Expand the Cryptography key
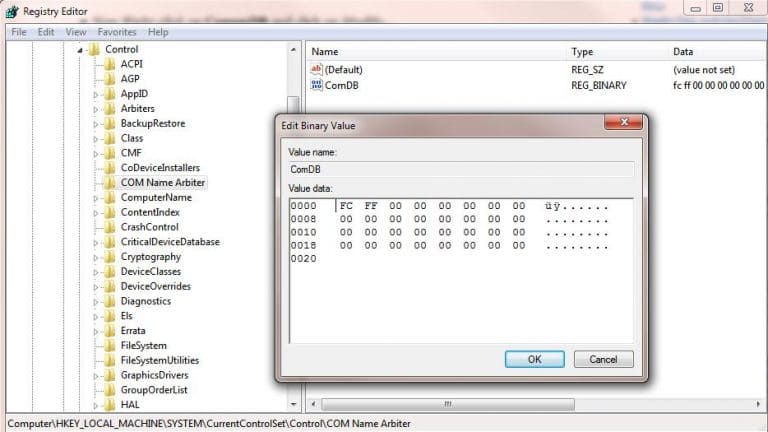 tap(96, 258)
